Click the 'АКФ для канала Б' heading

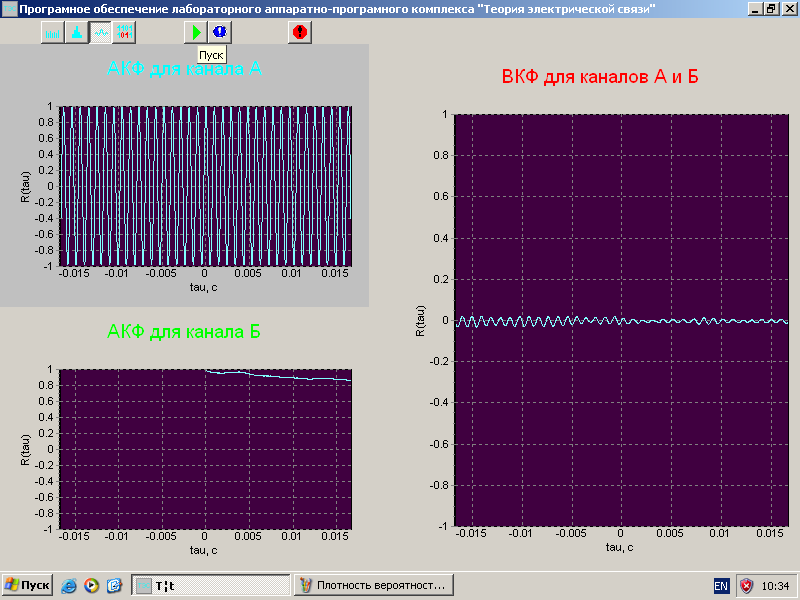[x=184, y=332]
